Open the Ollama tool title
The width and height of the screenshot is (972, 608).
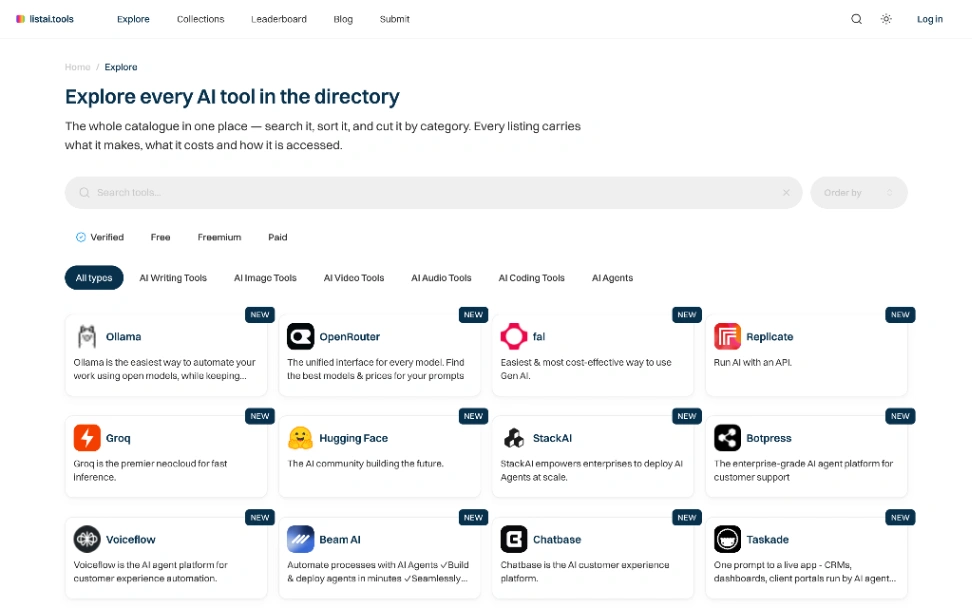point(123,337)
